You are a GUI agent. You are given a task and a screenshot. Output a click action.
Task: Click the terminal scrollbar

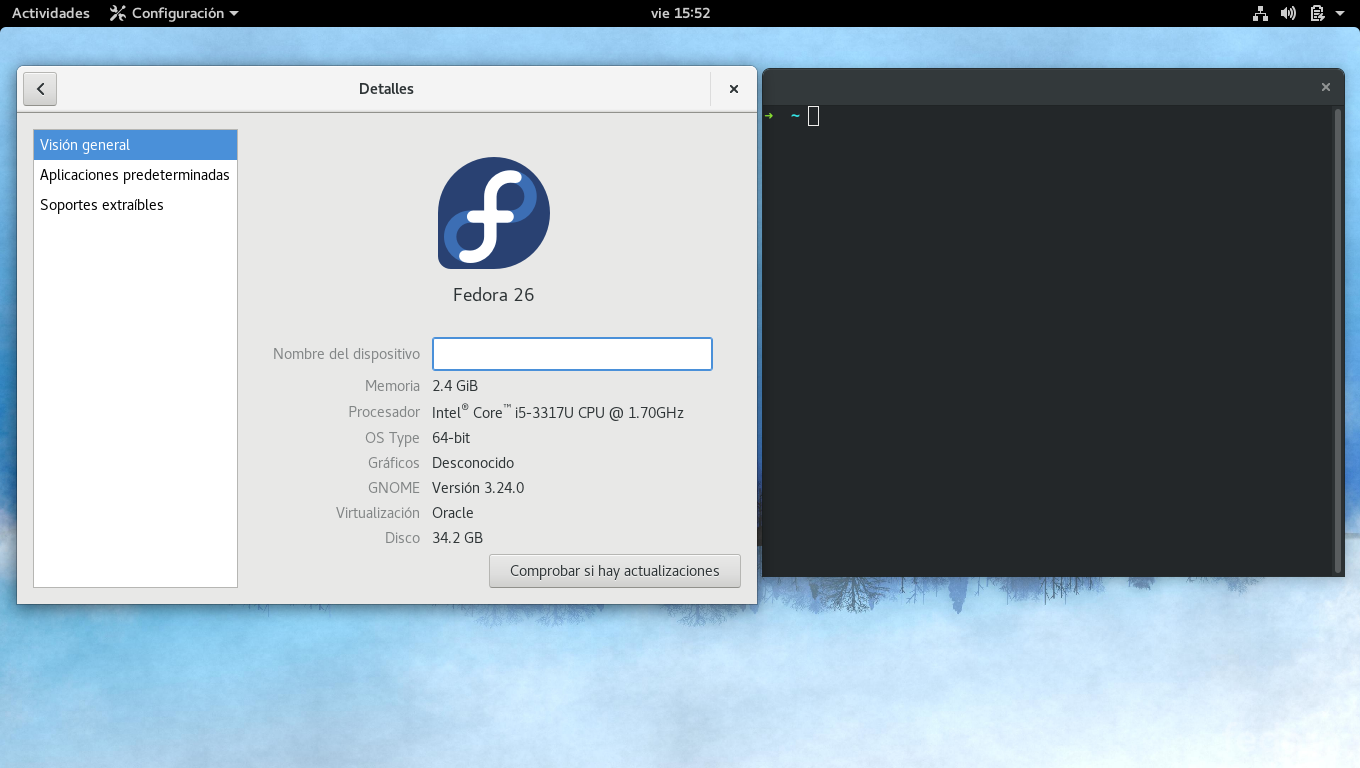(1338, 340)
